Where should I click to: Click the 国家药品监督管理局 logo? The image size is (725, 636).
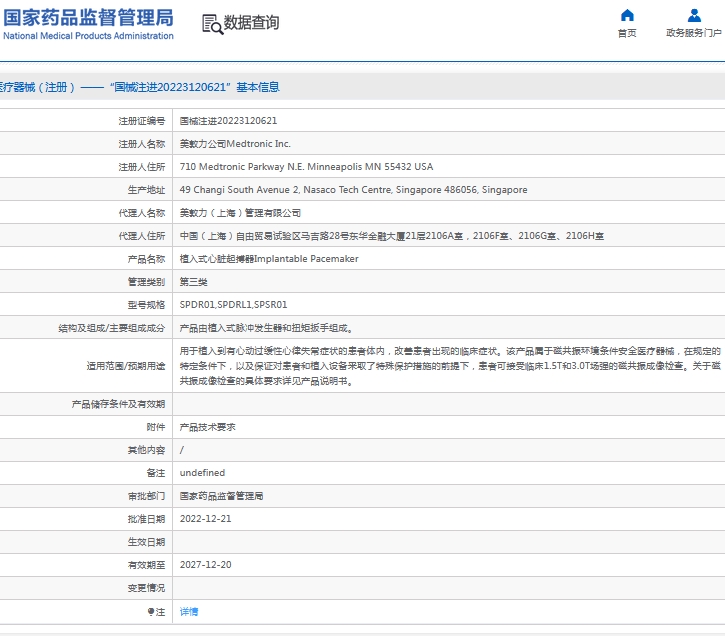point(88,18)
